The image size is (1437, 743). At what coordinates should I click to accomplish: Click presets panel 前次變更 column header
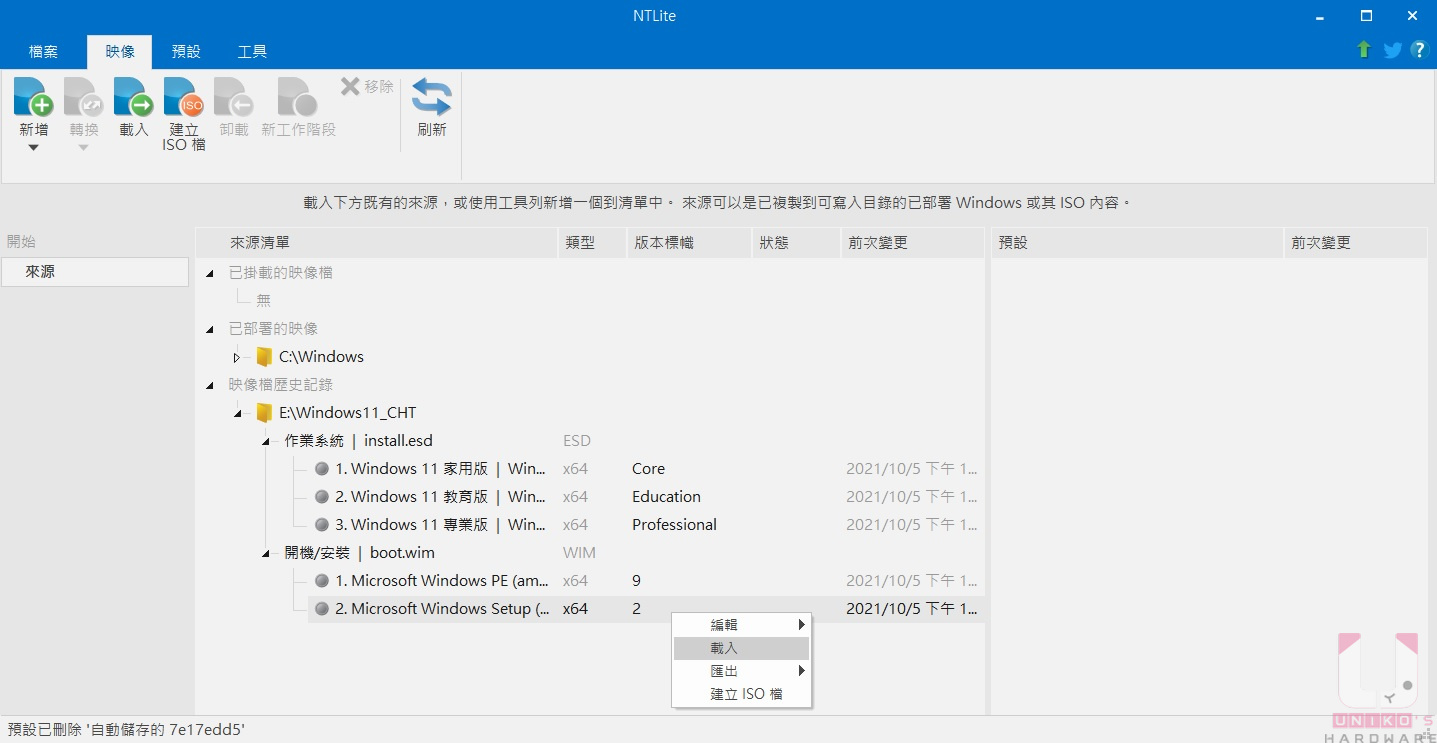(1356, 243)
